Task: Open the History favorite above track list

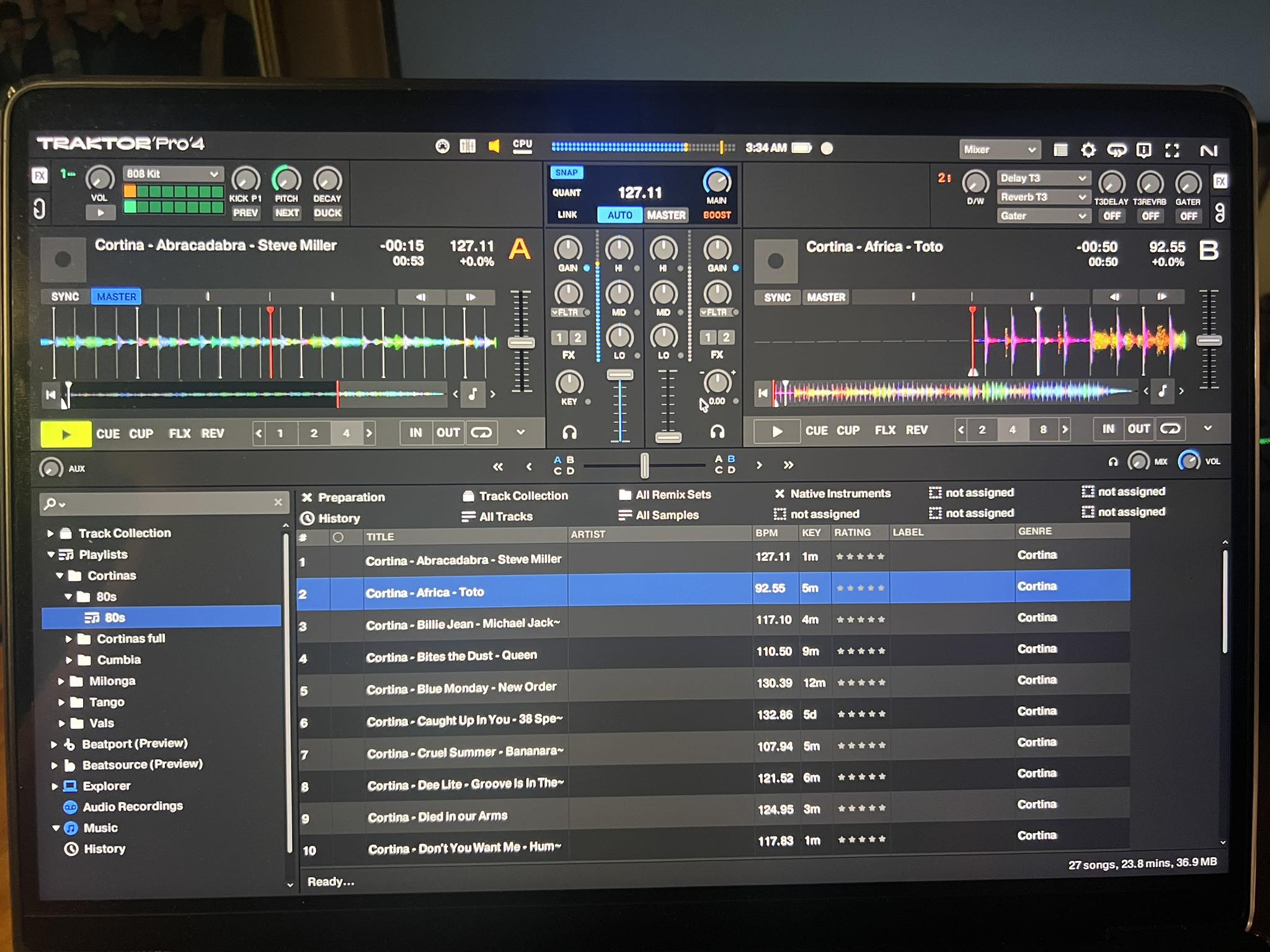Action: coord(331,518)
